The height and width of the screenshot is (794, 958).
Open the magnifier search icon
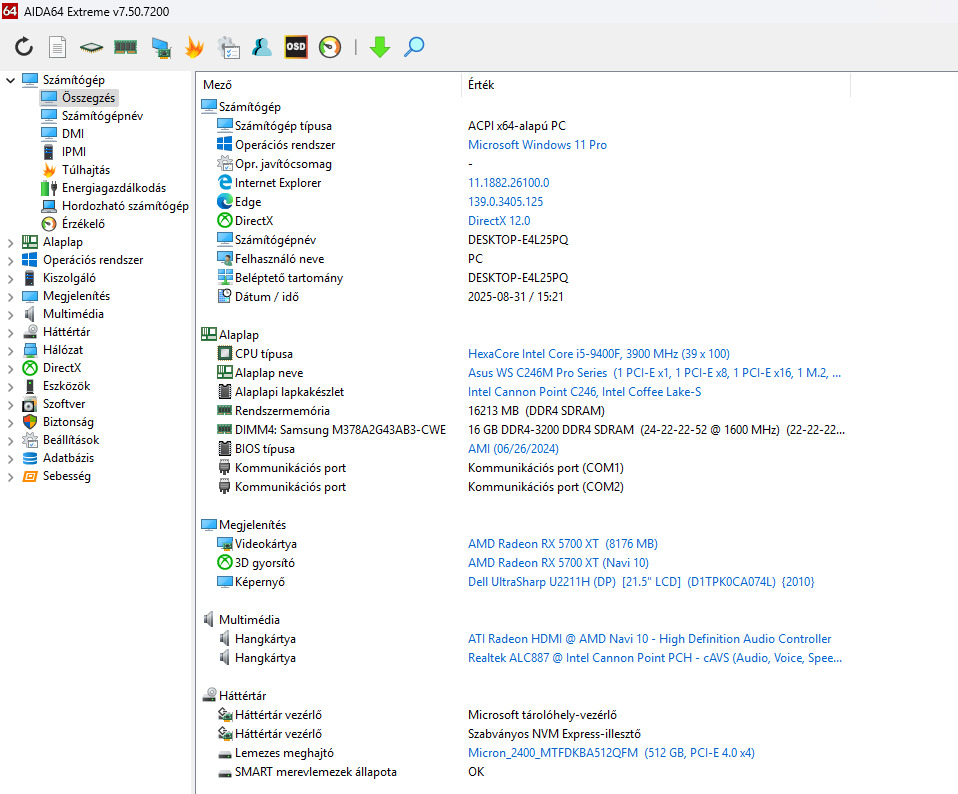tap(414, 47)
